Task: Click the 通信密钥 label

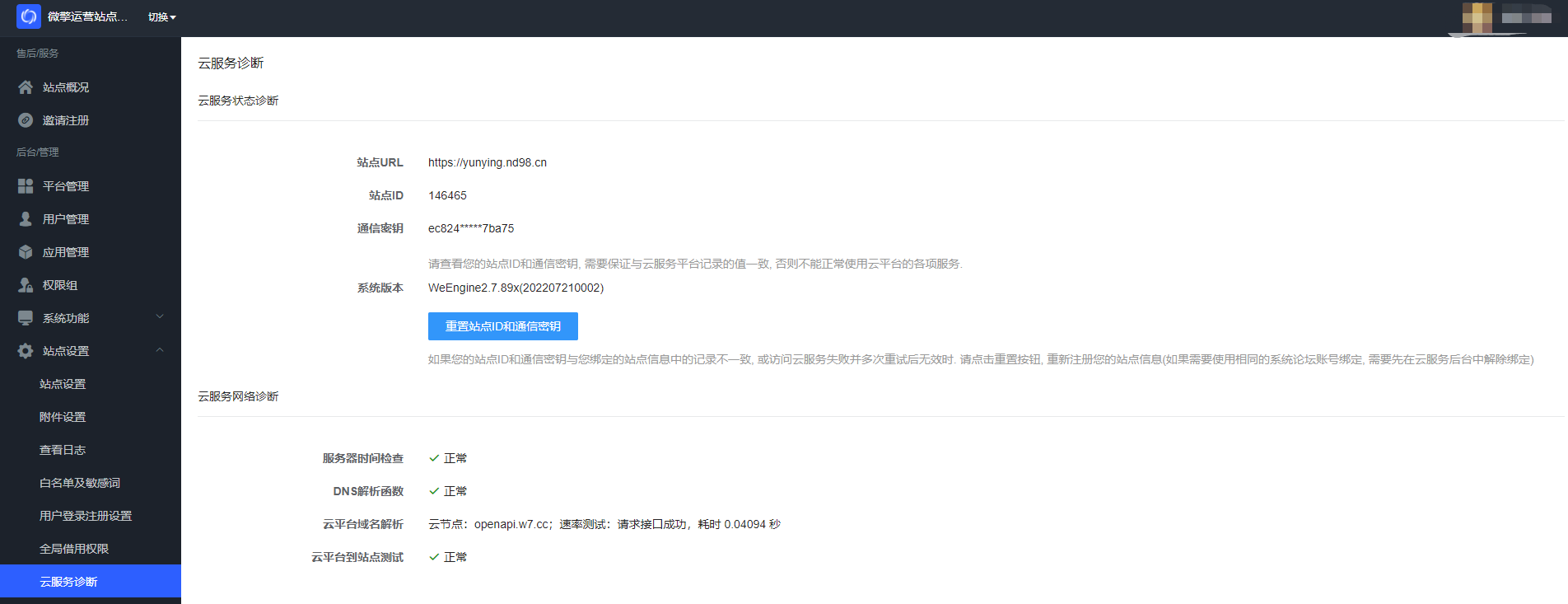Action: [380, 228]
